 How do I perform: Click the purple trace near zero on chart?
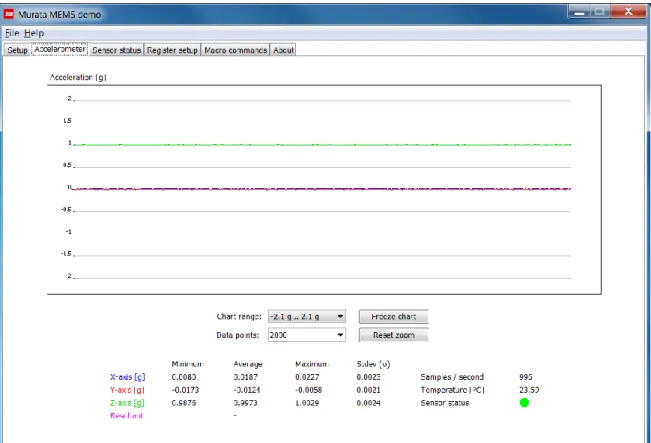pyautogui.click(x=322, y=189)
